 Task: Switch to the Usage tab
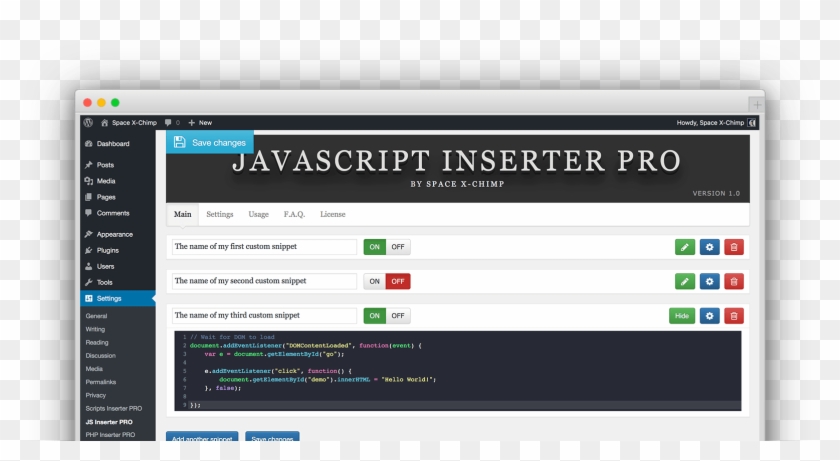coord(258,215)
